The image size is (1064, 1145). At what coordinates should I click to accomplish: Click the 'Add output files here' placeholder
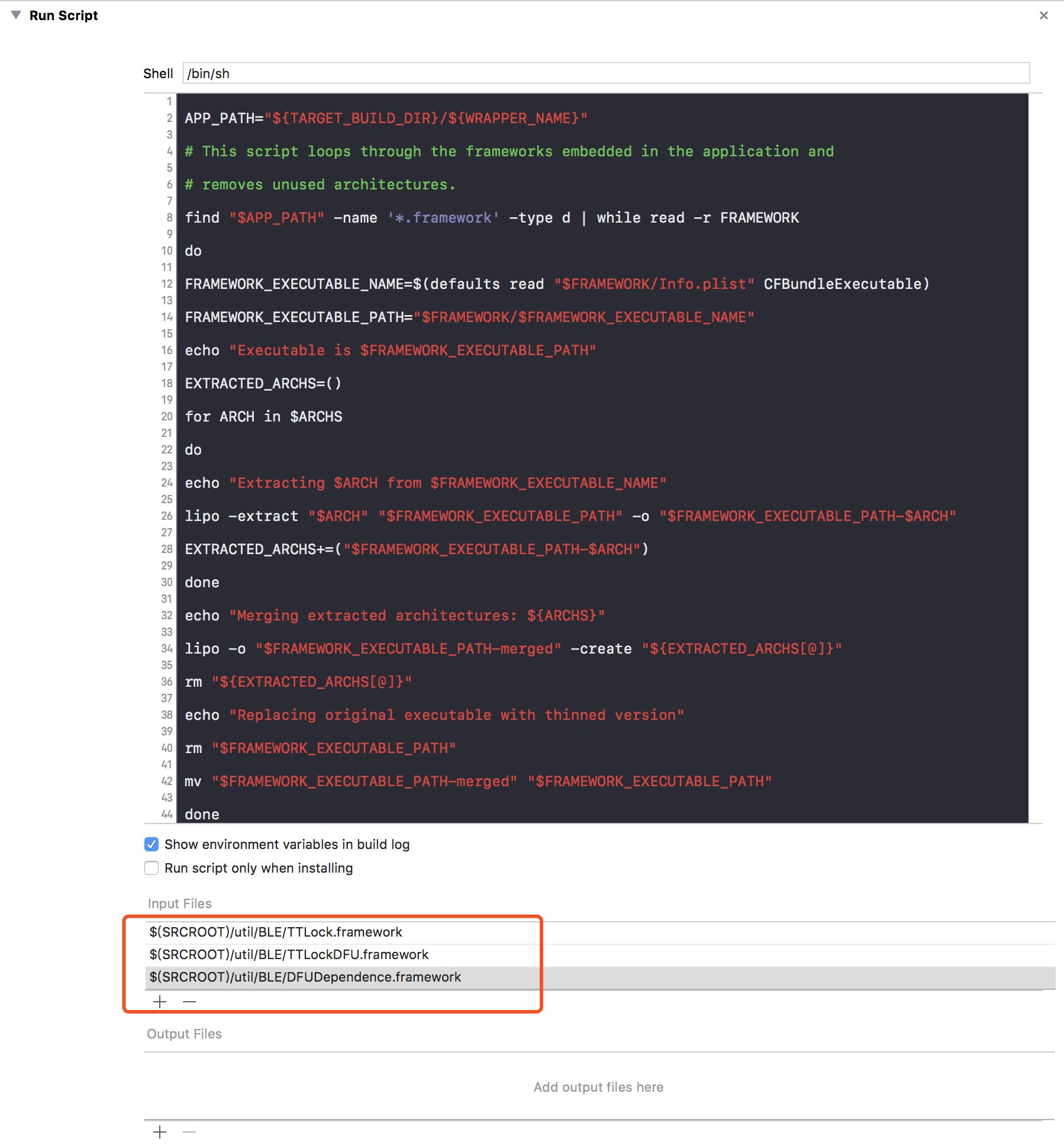pyautogui.click(x=598, y=1087)
